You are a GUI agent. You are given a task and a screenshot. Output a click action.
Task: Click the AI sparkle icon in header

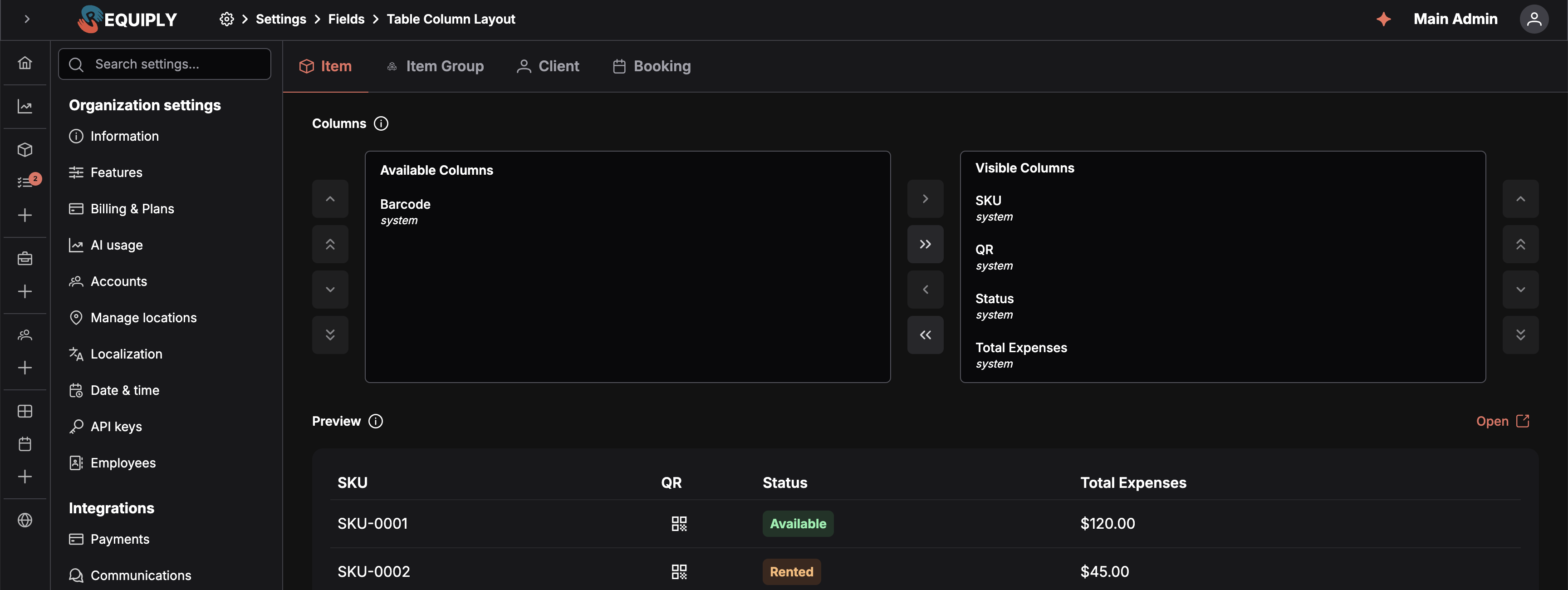click(1383, 19)
